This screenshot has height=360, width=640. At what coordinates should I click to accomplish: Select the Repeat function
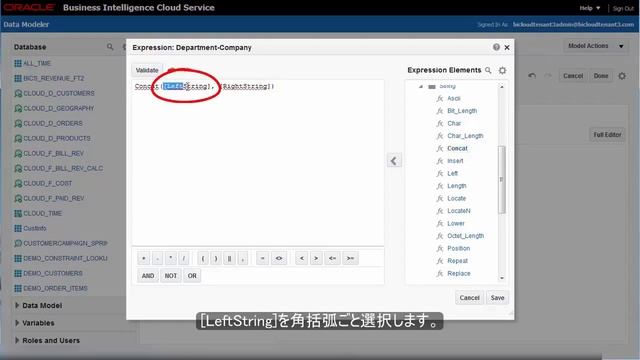[x=457, y=261]
